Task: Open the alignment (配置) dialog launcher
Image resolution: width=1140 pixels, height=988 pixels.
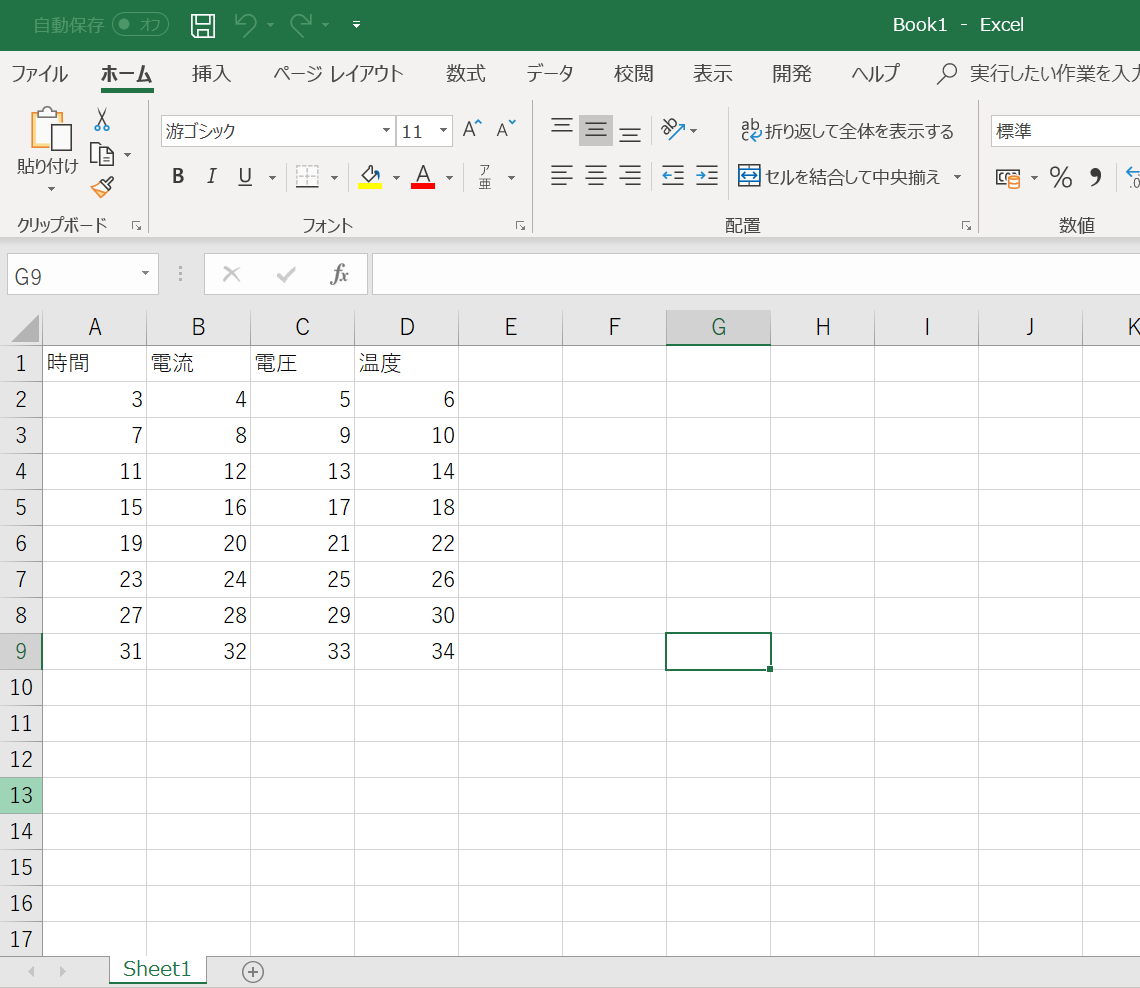Action: tap(966, 226)
